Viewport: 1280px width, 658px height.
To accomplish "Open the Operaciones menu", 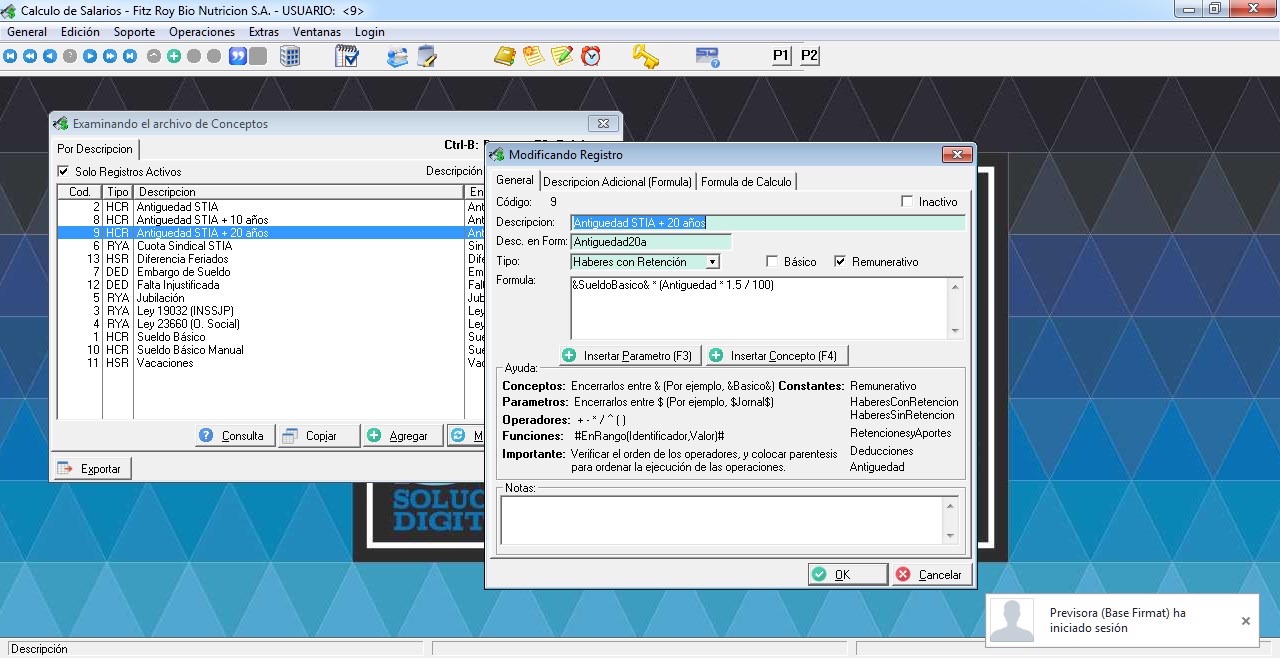I will pos(202,32).
